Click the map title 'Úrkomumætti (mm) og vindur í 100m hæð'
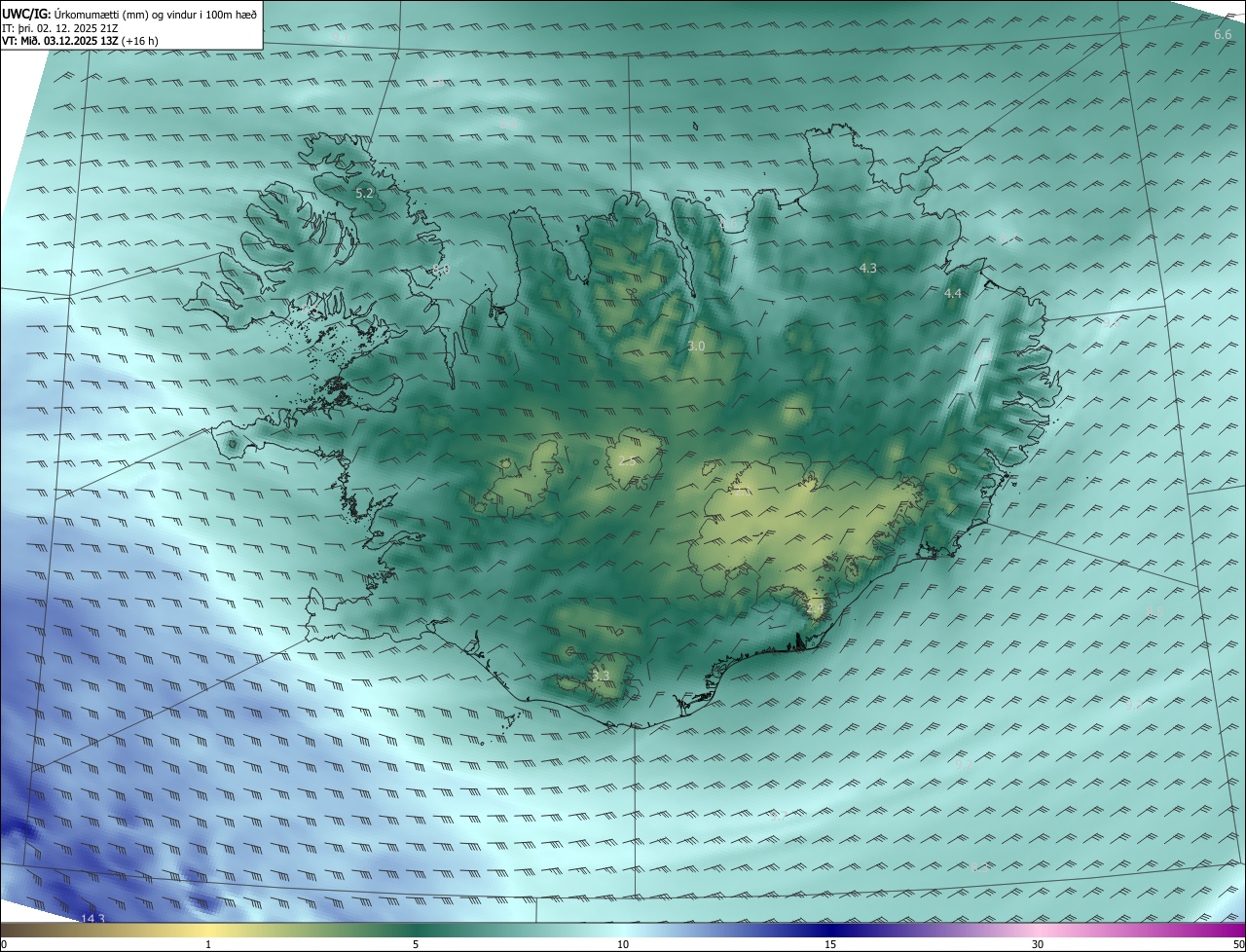This screenshot has width=1246, height=952. click(x=156, y=15)
